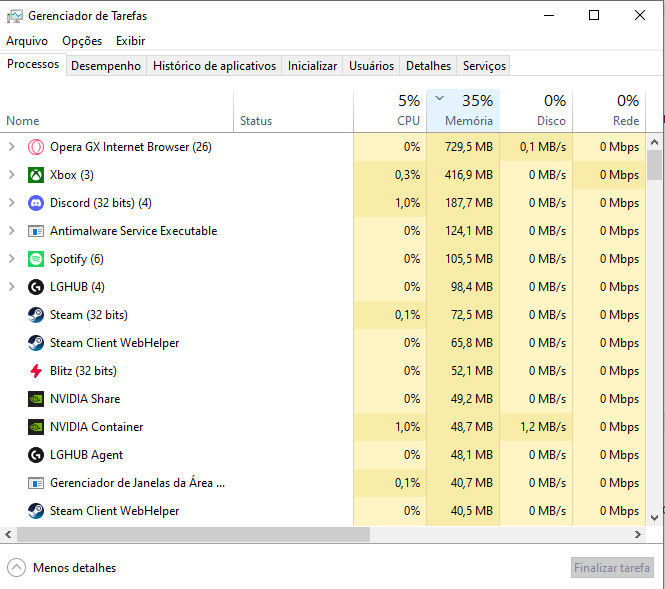Viewport: 665px width, 589px height.
Task: Click the Blitz lightning icon
Action: point(36,371)
